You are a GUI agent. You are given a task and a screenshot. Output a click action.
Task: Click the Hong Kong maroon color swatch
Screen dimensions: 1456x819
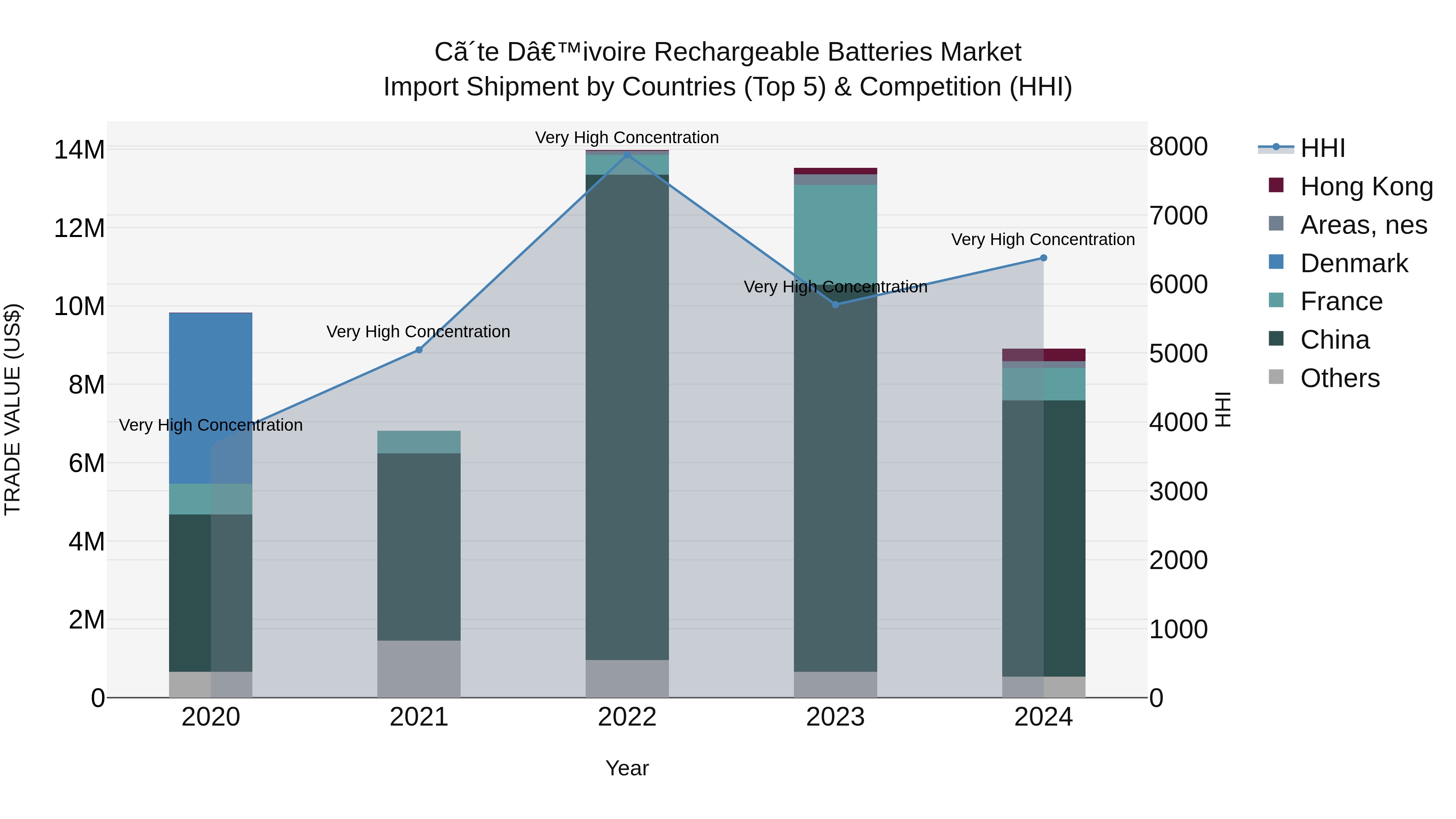(x=1276, y=185)
